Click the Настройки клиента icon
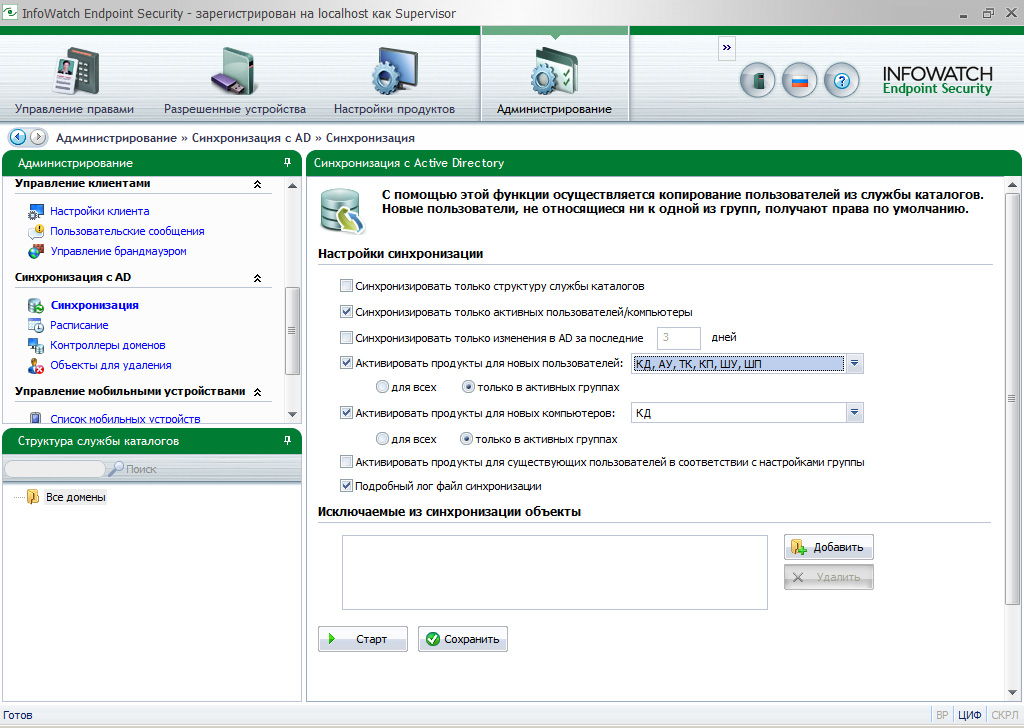Image resolution: width=1024 pixels, height=728 pixels. point(35,212)
